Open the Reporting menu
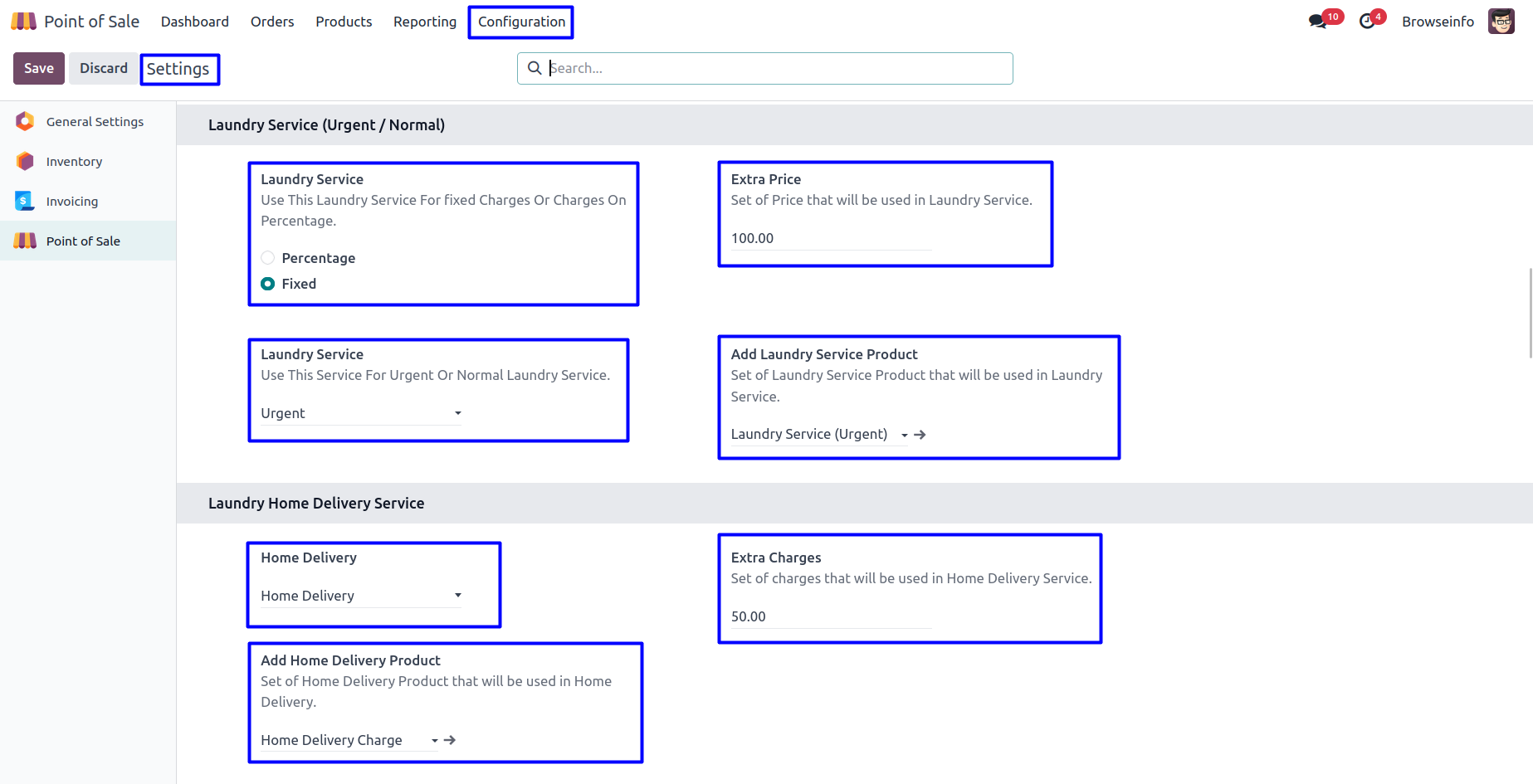This screenshot has width=1533, height=784. coord(424,22)
